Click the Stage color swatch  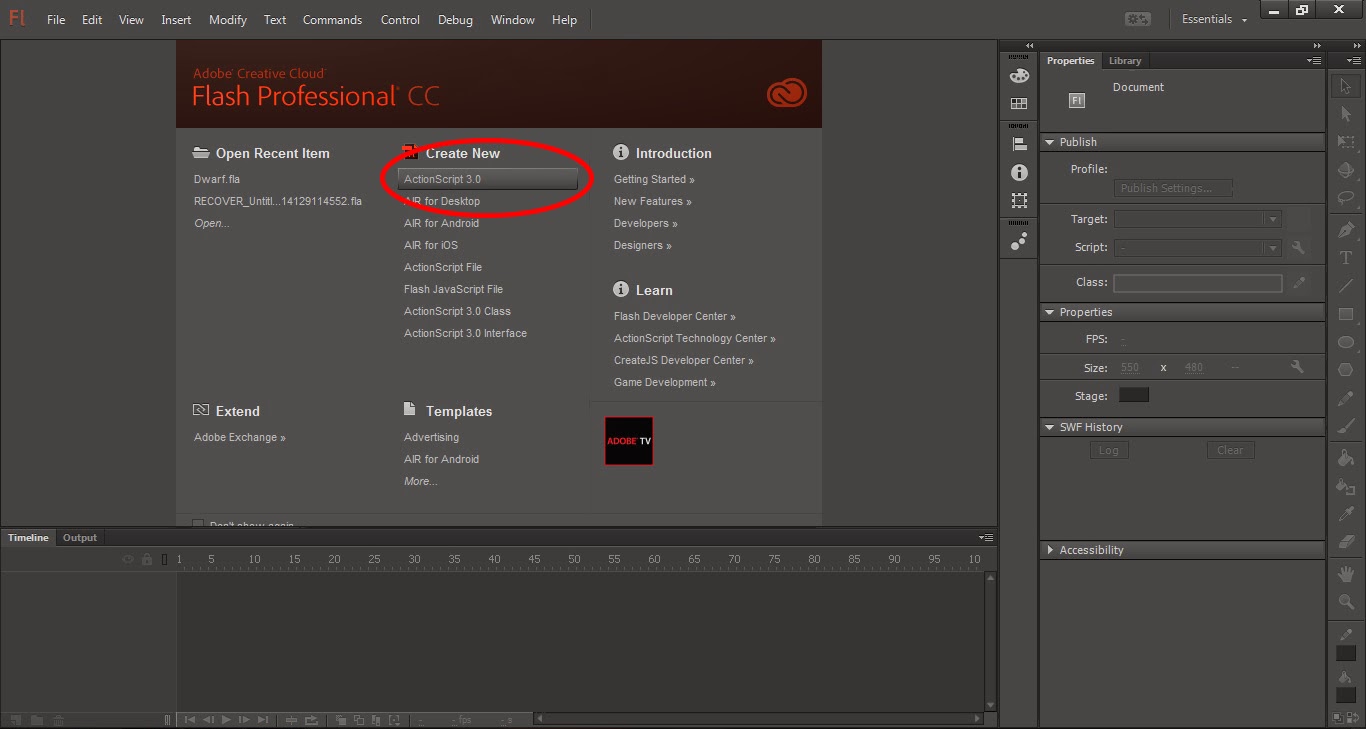1133,395
